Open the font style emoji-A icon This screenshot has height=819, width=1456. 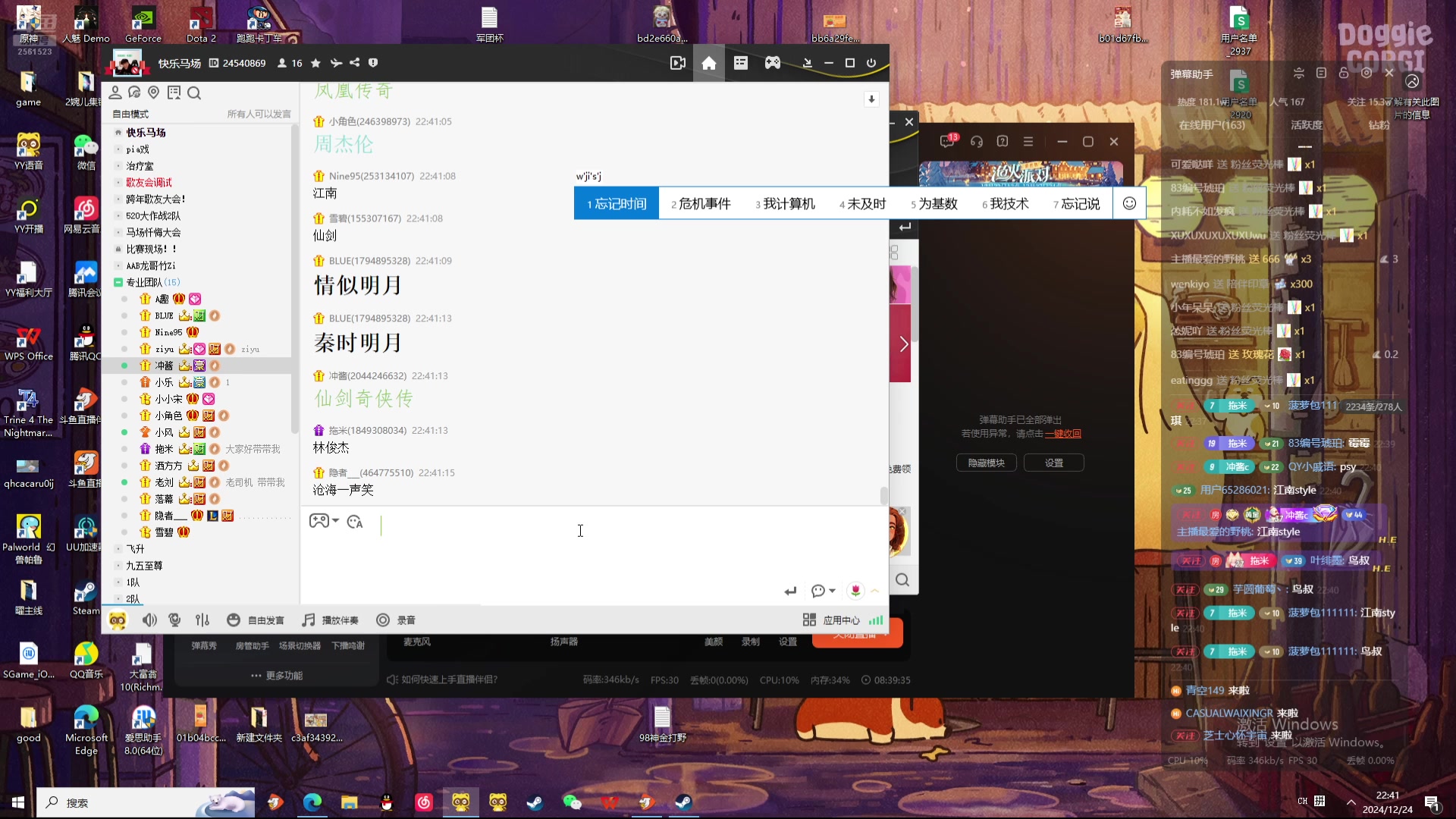coord(355,522)
